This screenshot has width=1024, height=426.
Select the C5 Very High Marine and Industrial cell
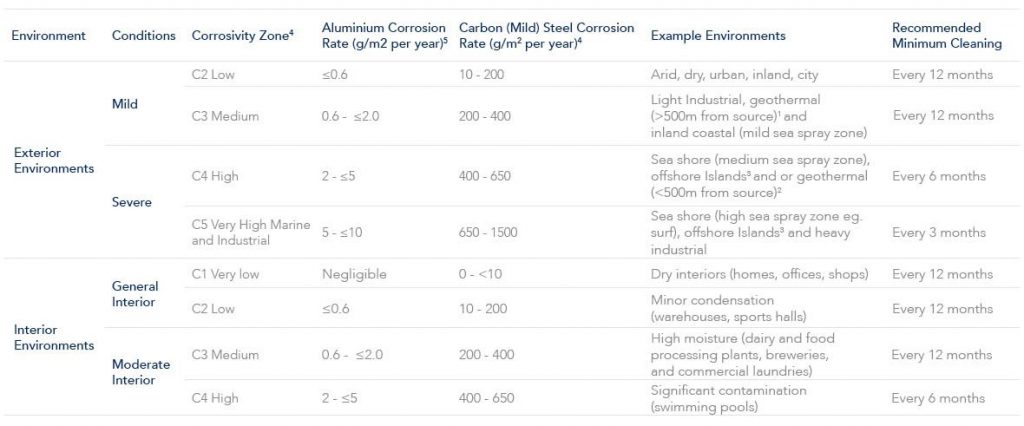[251, 232]
